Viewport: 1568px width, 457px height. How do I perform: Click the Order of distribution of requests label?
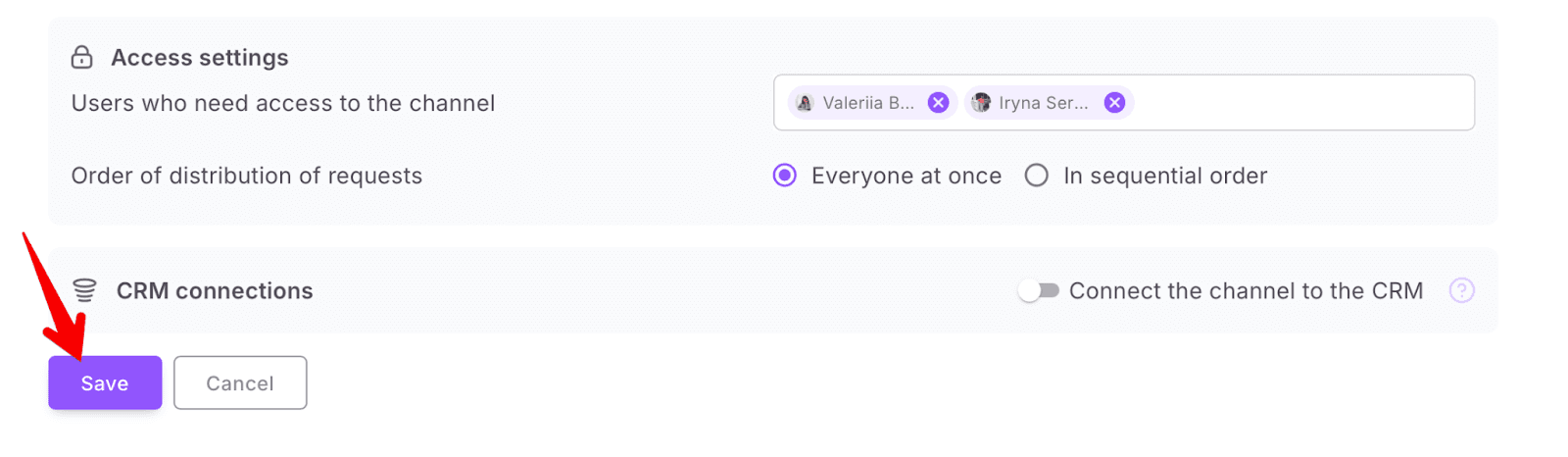247,177
